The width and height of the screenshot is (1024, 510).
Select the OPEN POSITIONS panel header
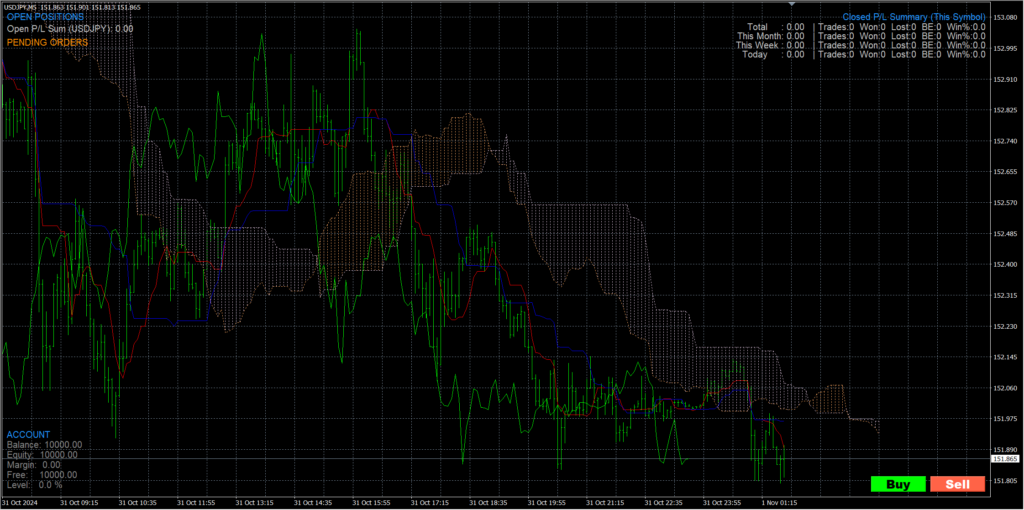(x=45, y=17)
